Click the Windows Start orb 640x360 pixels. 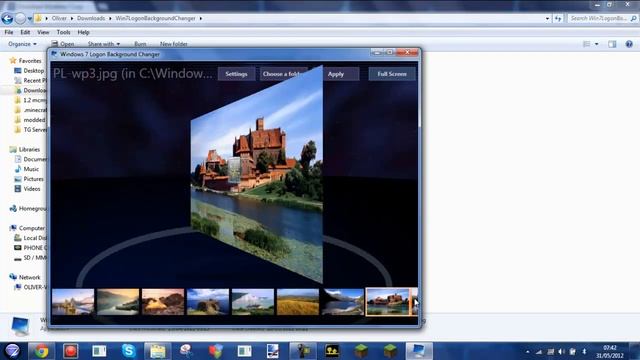(12, 351)
